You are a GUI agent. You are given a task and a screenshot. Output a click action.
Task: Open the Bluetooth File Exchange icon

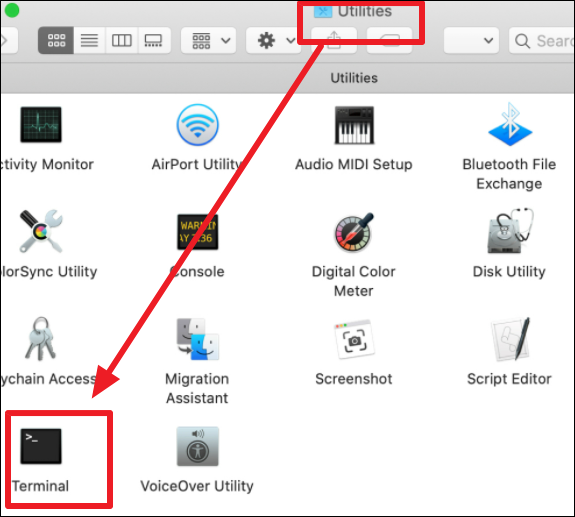tap(510, 124)
